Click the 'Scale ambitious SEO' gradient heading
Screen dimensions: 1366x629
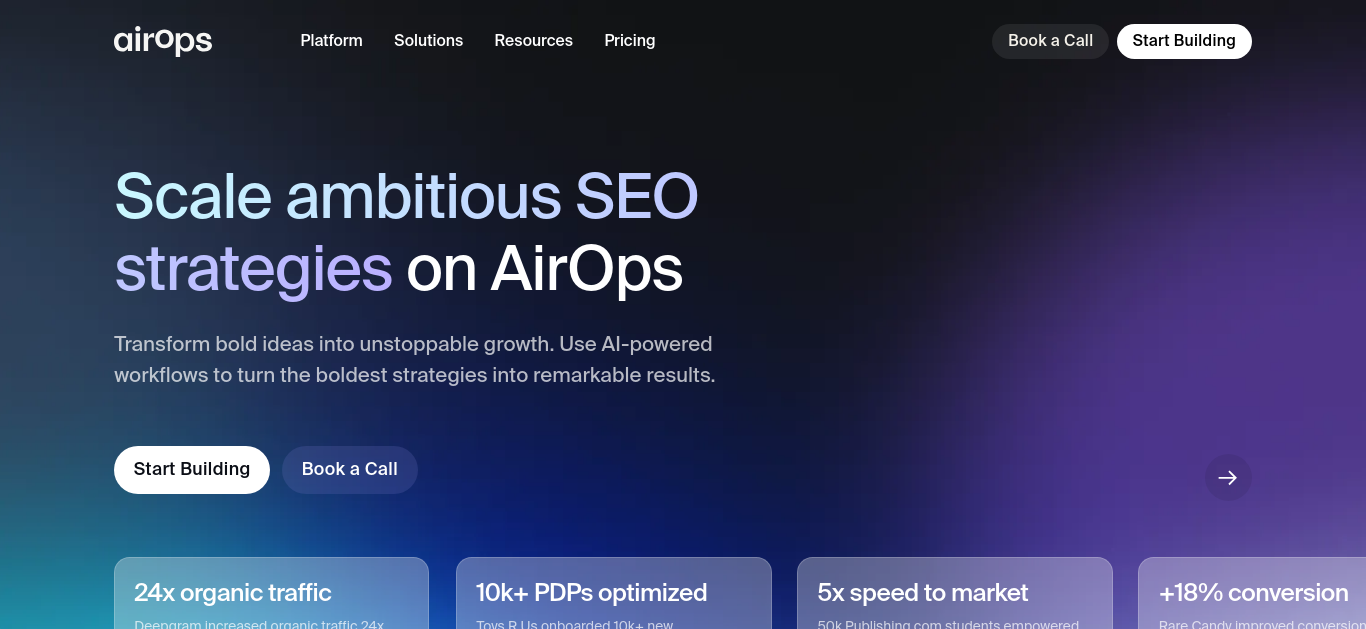[x=406, y=196]
